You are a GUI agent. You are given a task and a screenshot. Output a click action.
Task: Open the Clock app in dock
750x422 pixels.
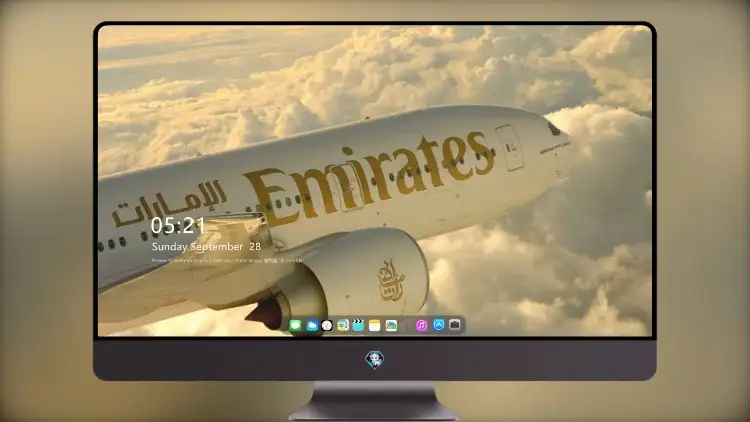pyautogui.click(x=327, y=326)
